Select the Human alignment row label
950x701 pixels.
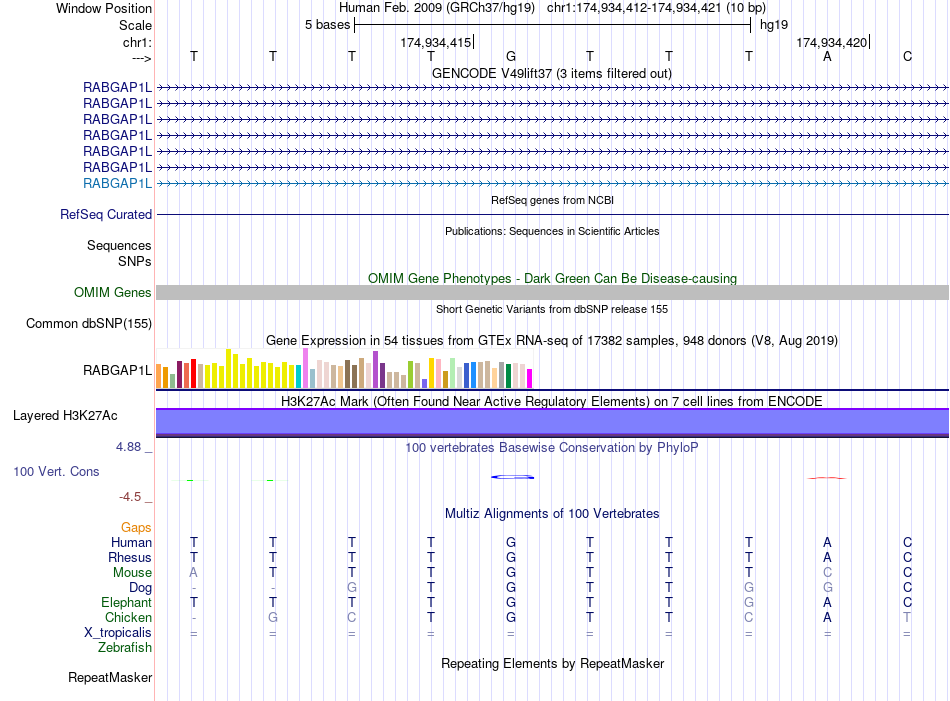click(131, 542)
